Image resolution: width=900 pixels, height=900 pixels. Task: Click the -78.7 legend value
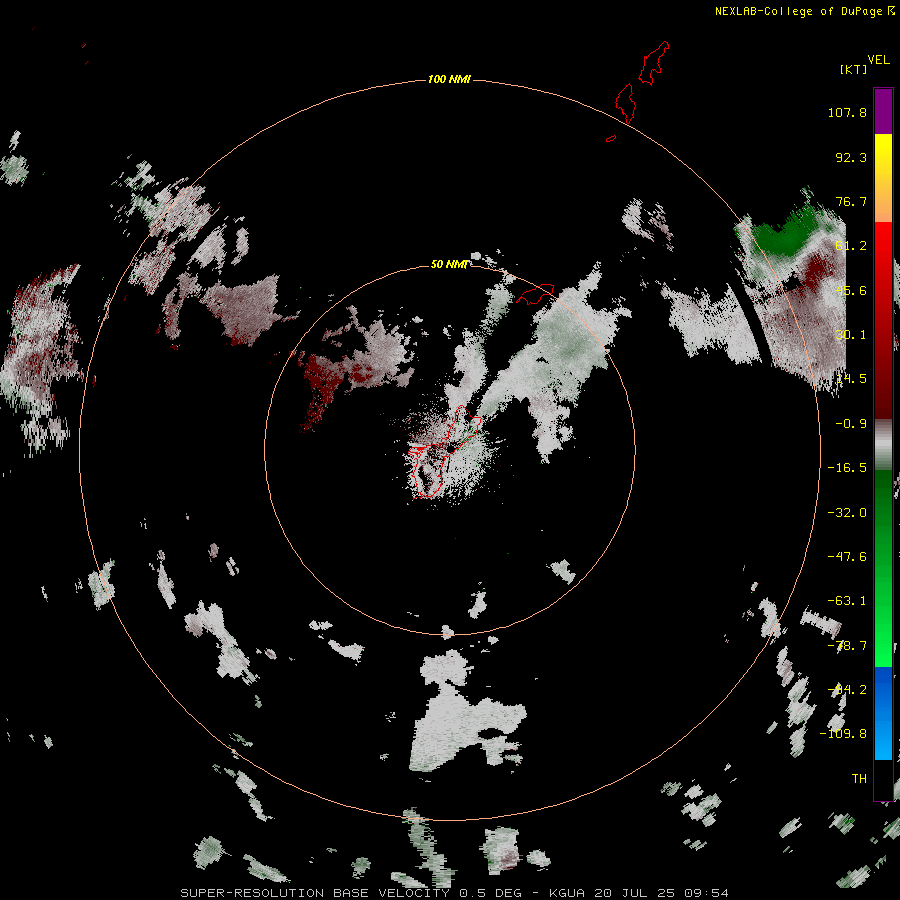(847, 646)
